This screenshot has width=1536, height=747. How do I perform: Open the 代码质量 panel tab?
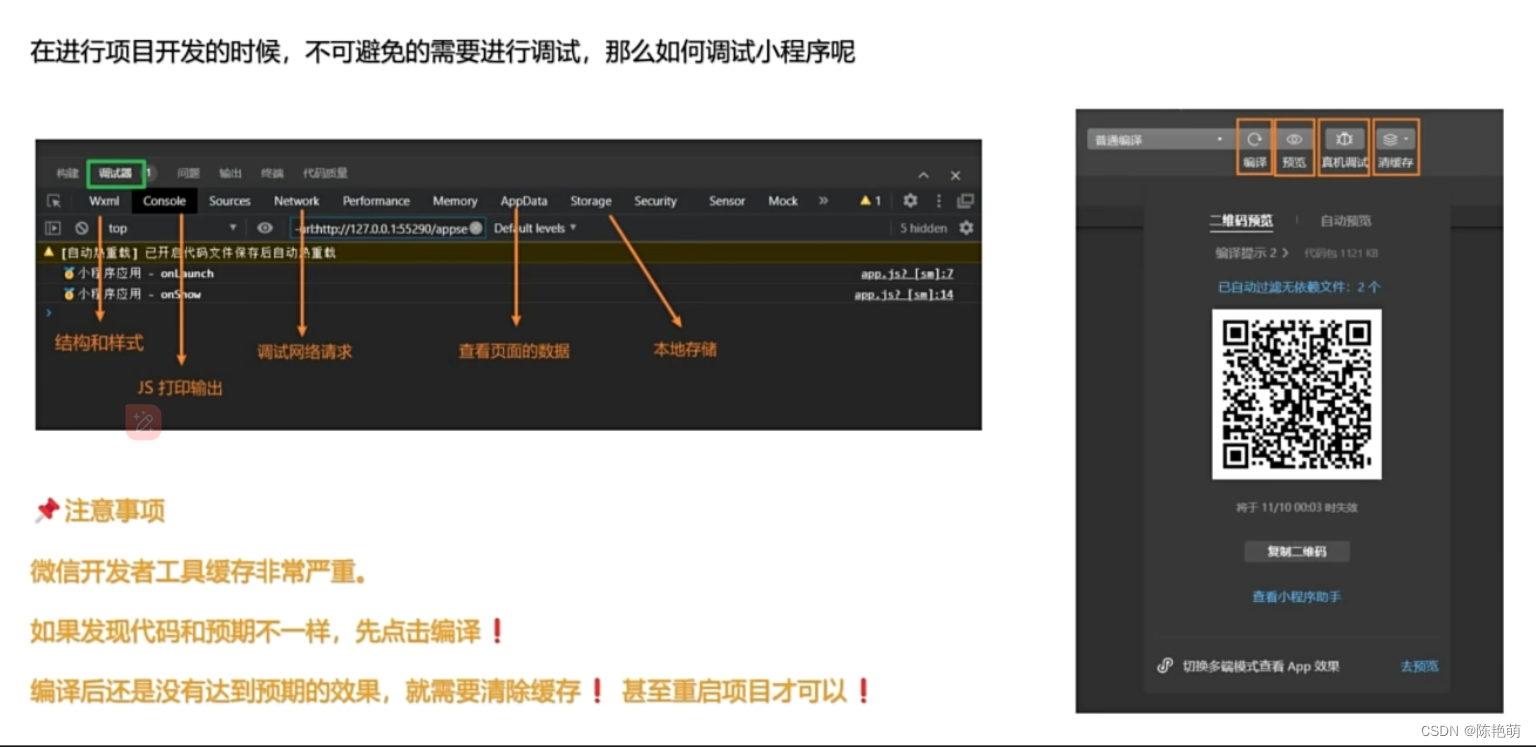coord(325,174)
